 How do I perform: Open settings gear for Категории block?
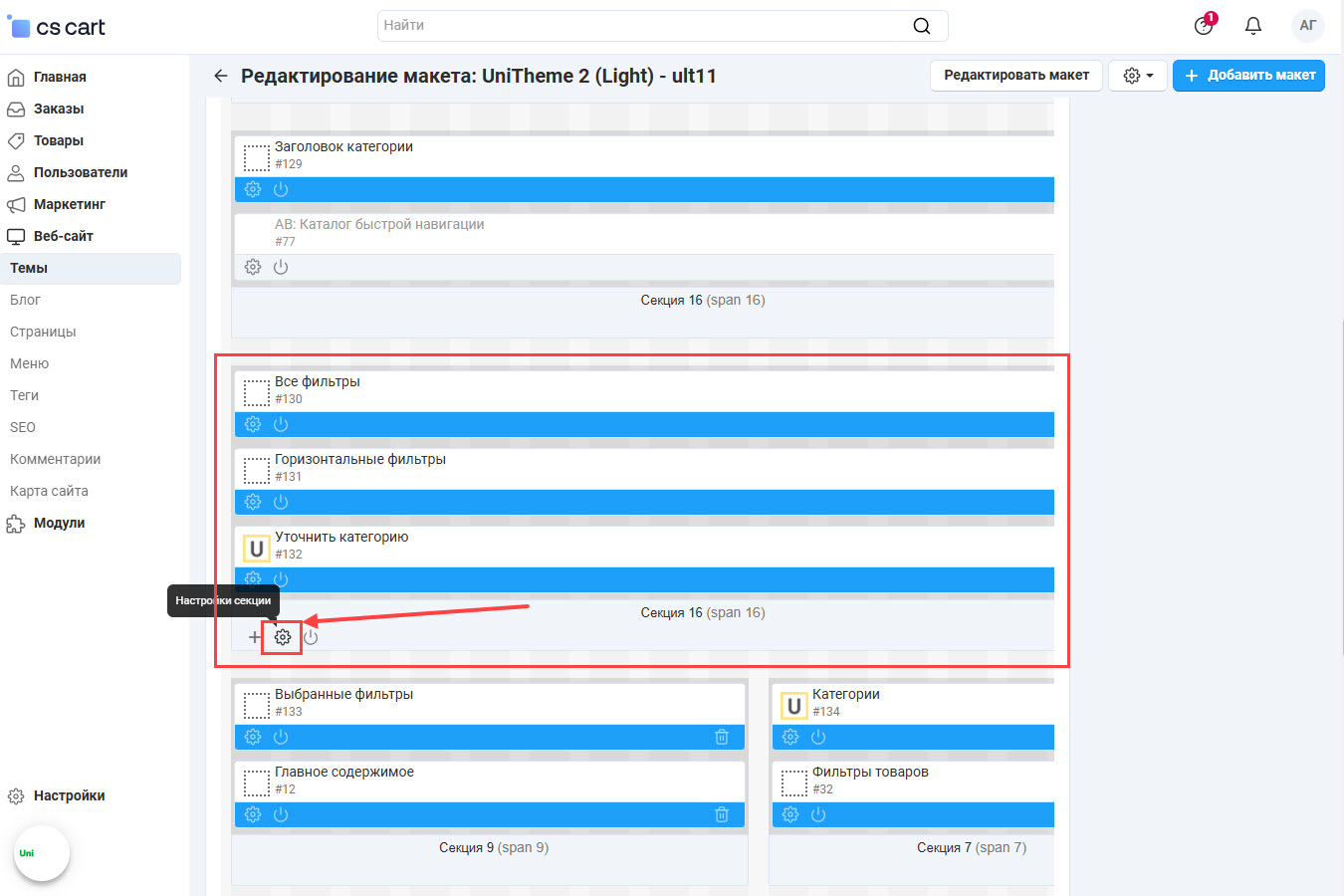[790, 737]
